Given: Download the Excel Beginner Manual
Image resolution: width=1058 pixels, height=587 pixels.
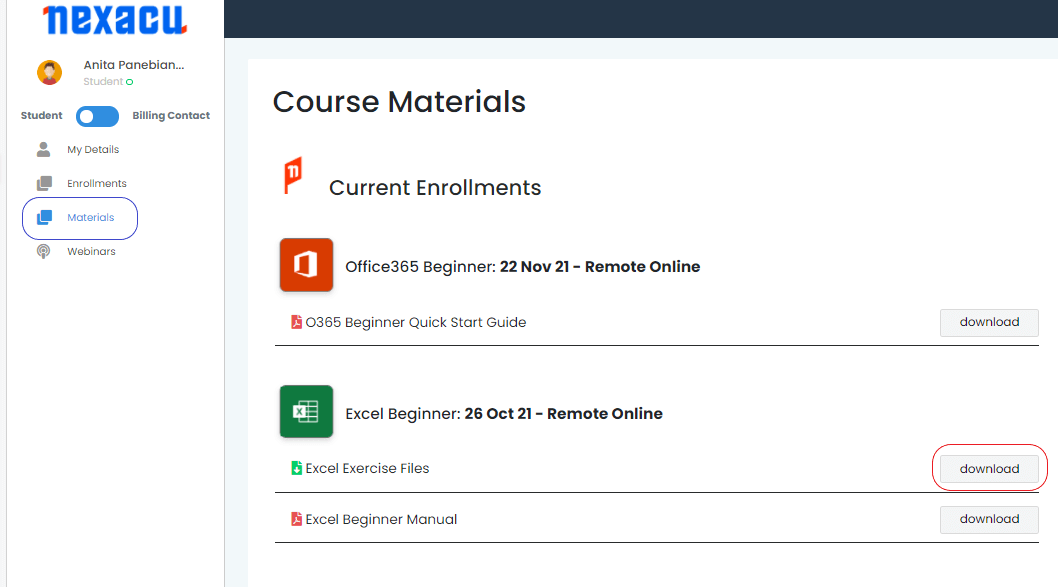Looking at the screenshot, I should point(988,518).
